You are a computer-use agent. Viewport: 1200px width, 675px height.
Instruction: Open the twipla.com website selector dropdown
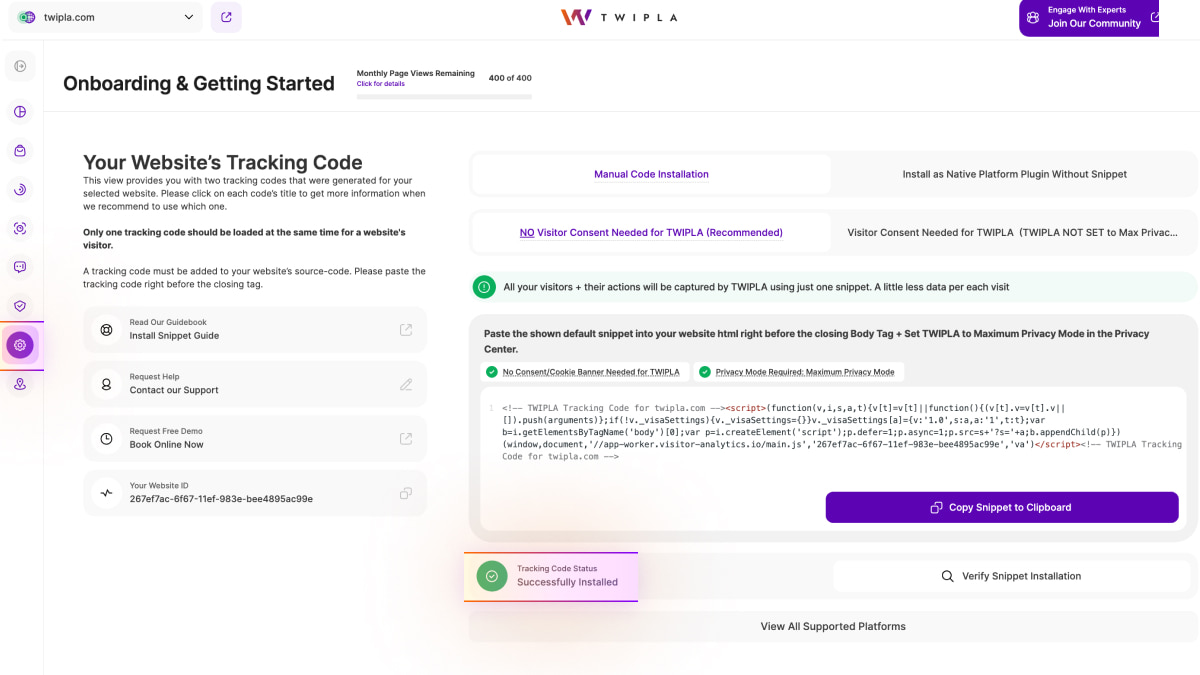pyautogui.click(x=104, y=17)
